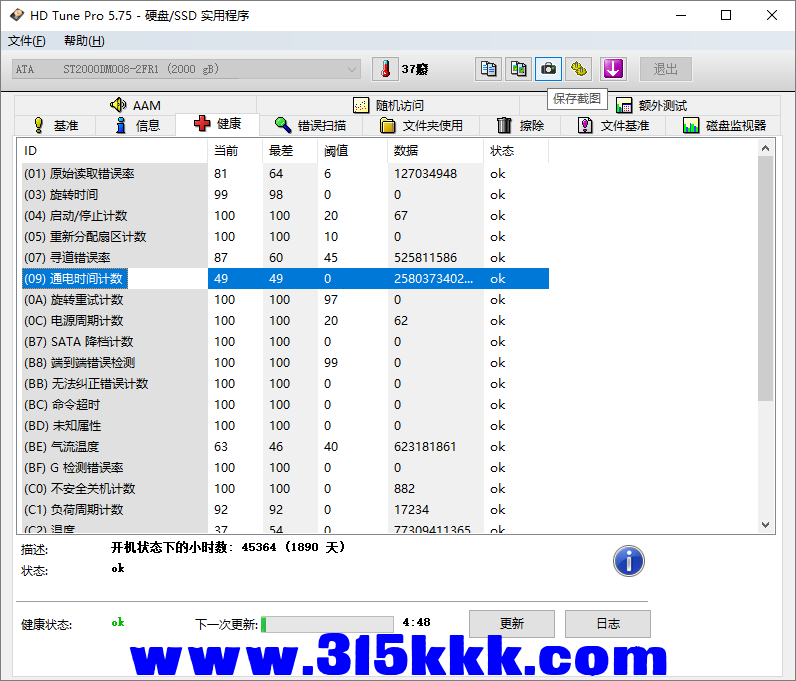Open the 文件夹使用 tab
Screen dimensions: 796x681
point(421,125)
